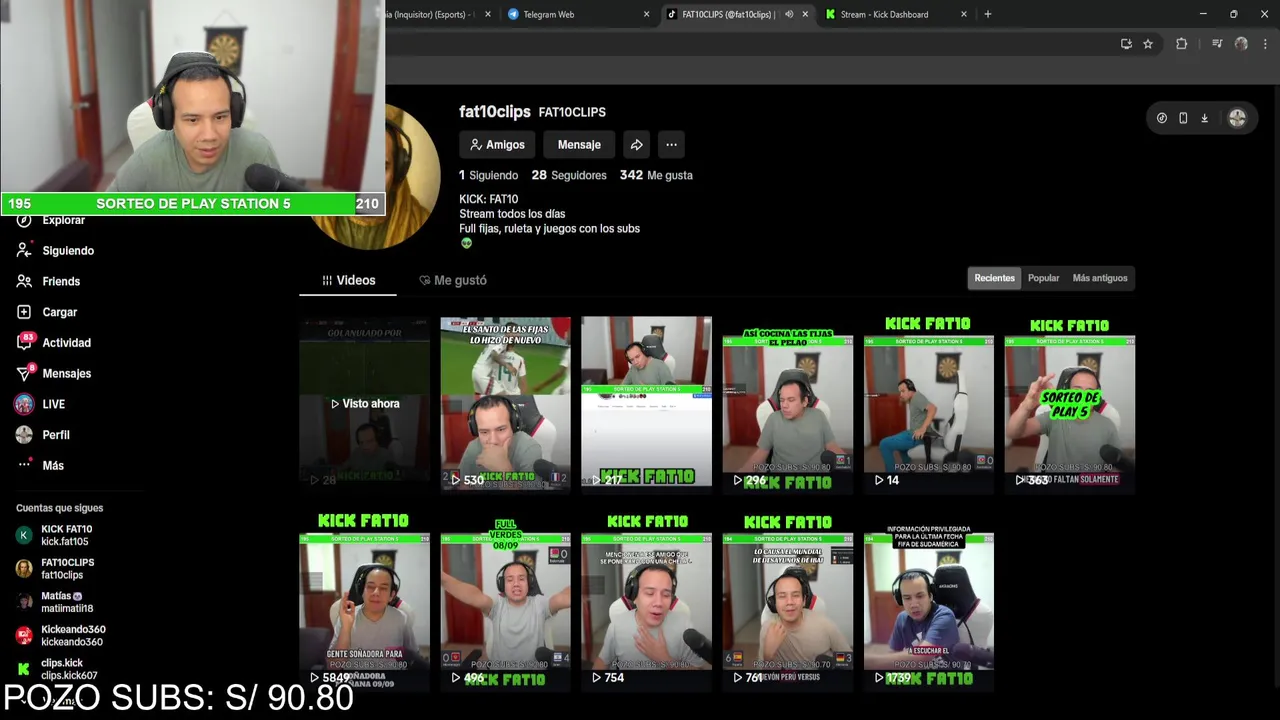
Task: Open Actividad notifications with 83 badge
Action: [x=54, y=343]
